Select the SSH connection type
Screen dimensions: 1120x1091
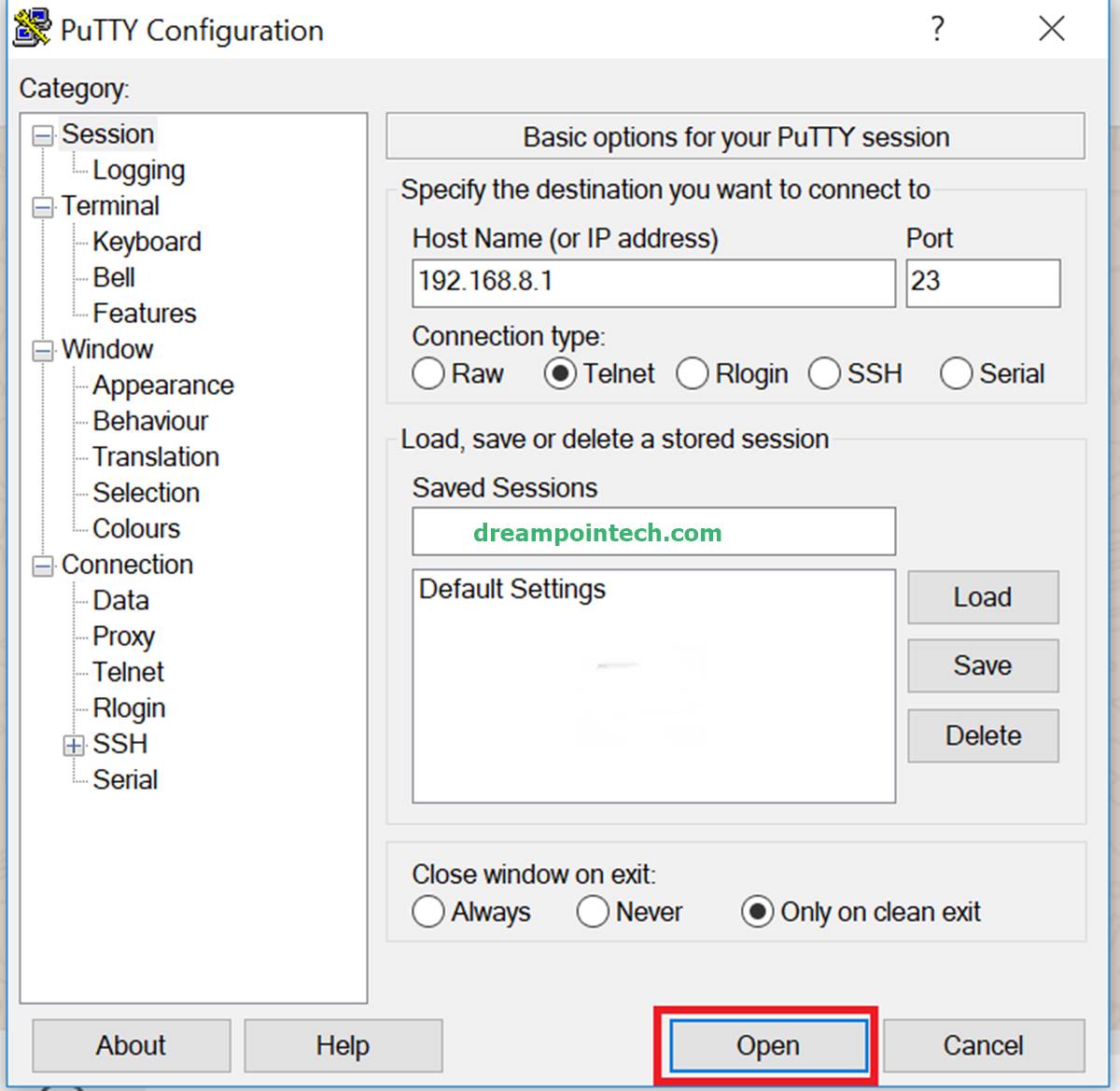pos(825,373)
